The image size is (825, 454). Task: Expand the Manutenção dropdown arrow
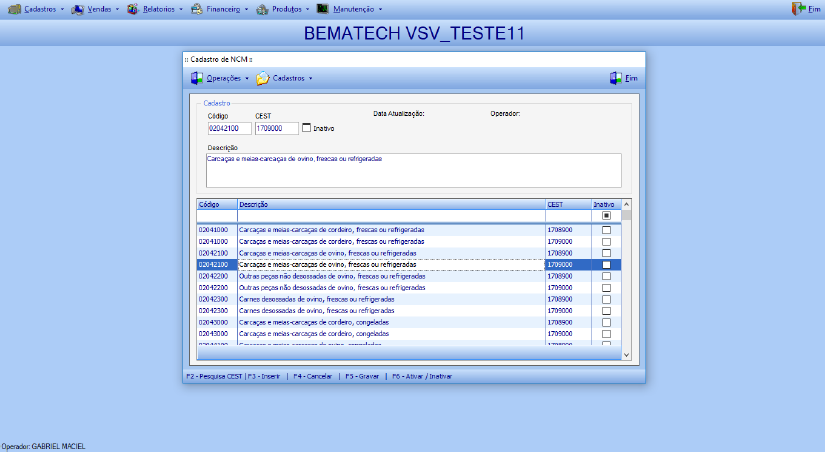[380, 9]
